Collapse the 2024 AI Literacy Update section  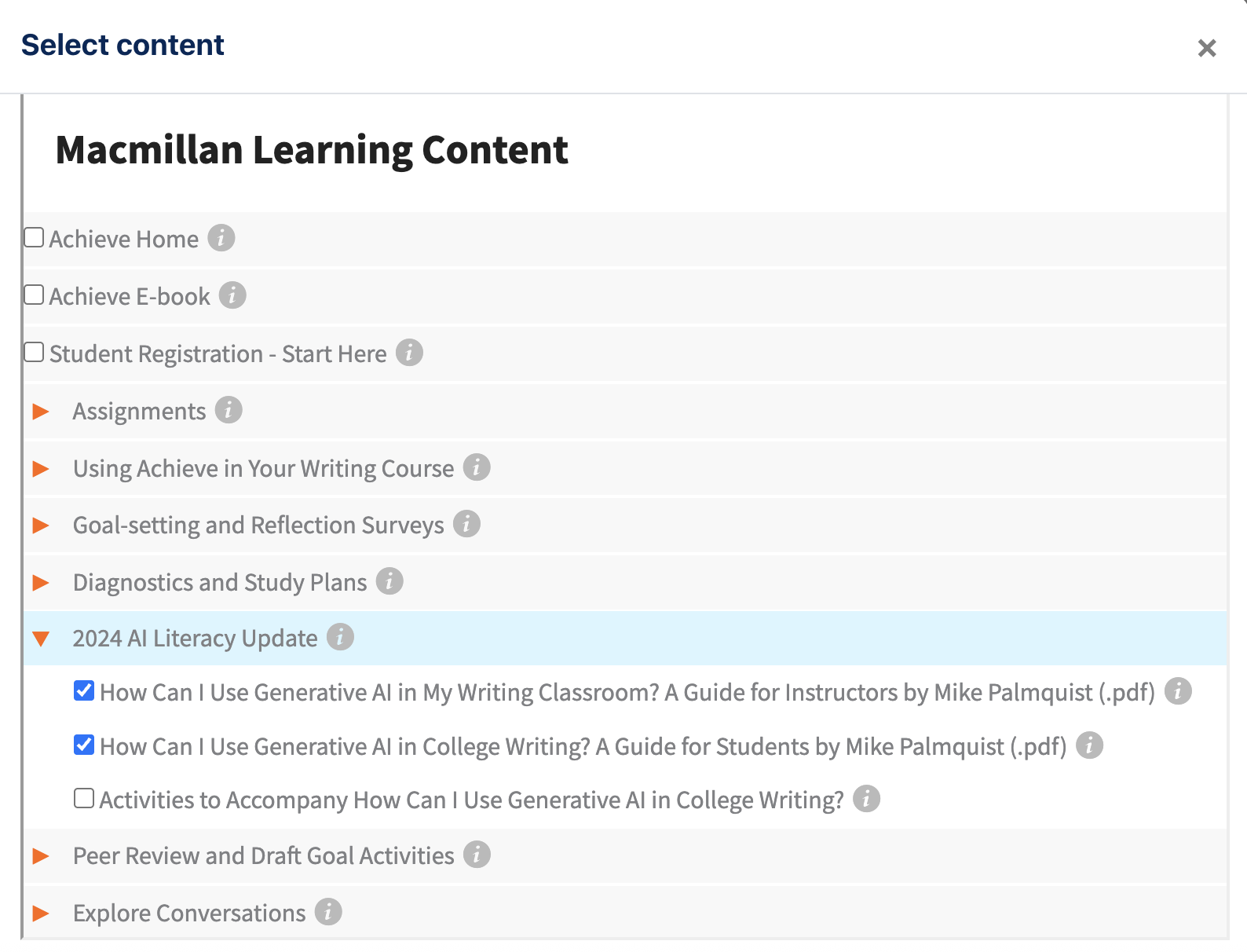[41, 639]
